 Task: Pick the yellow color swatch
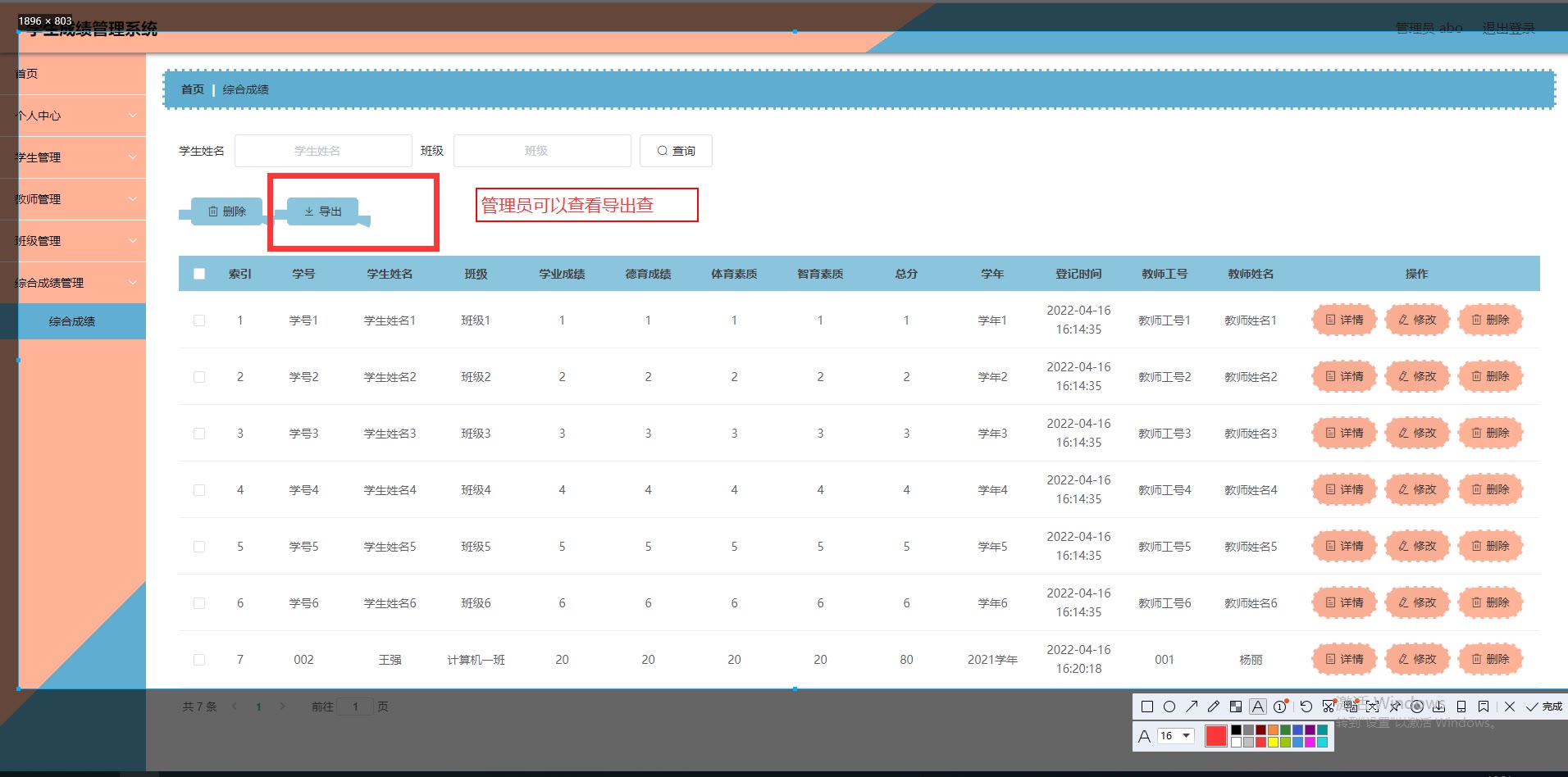pos(1273,743)
